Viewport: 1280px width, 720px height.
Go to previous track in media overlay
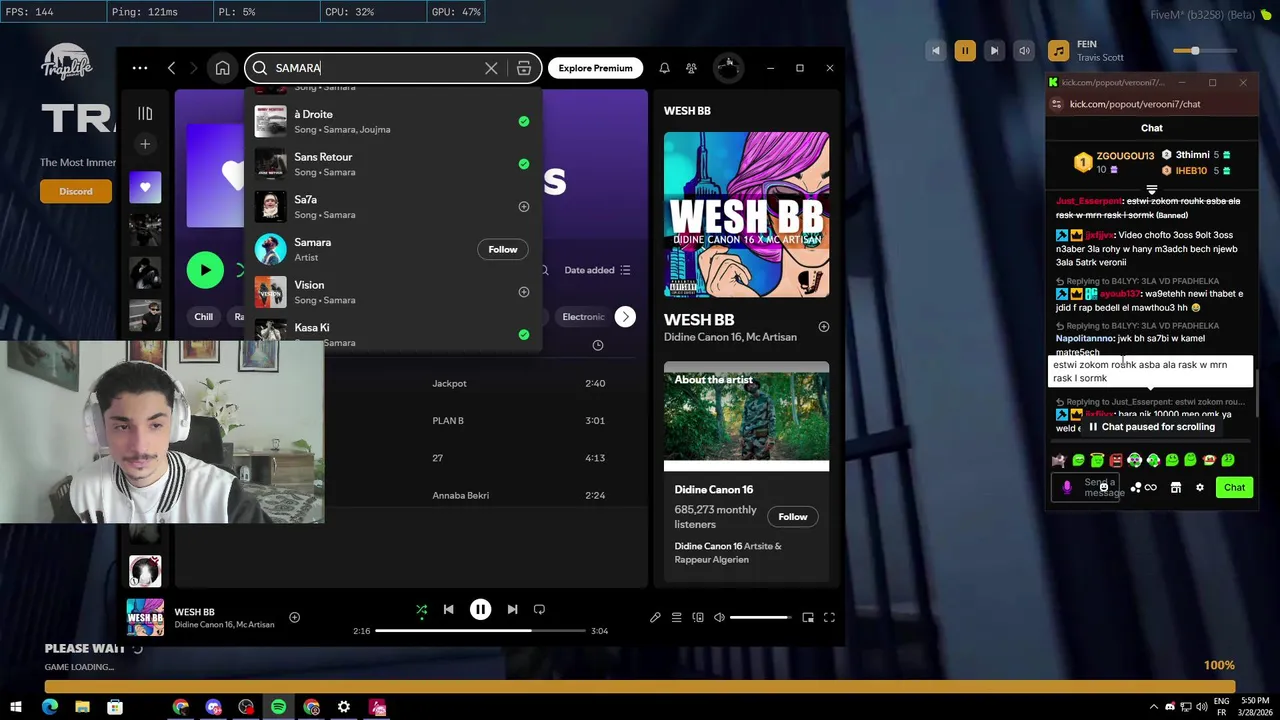(x=936, y=50)
